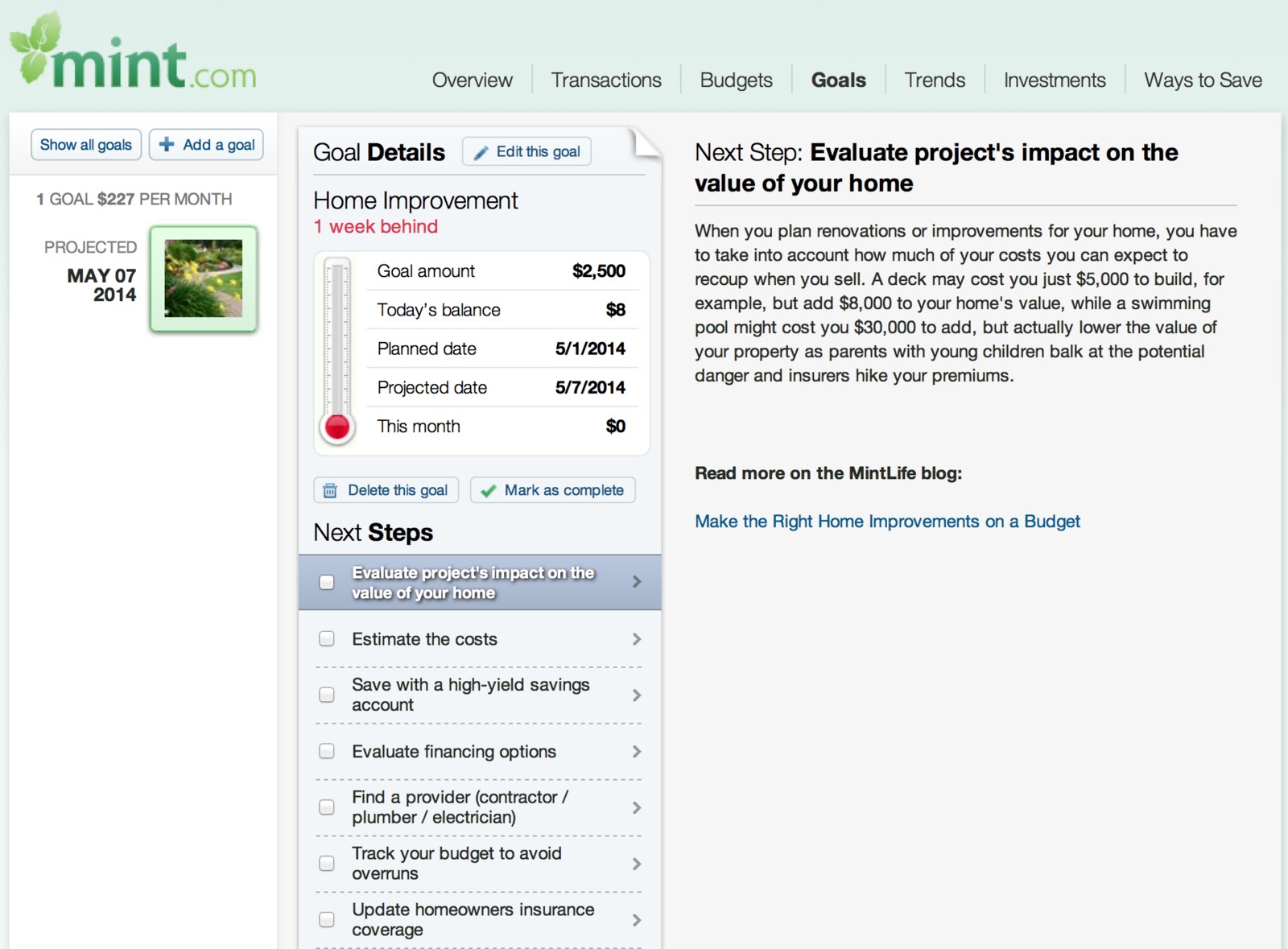Click the page curl corner of Goal Details
Image resolution: width=1288 pixels, height=949 pixels.
[644, 141]
